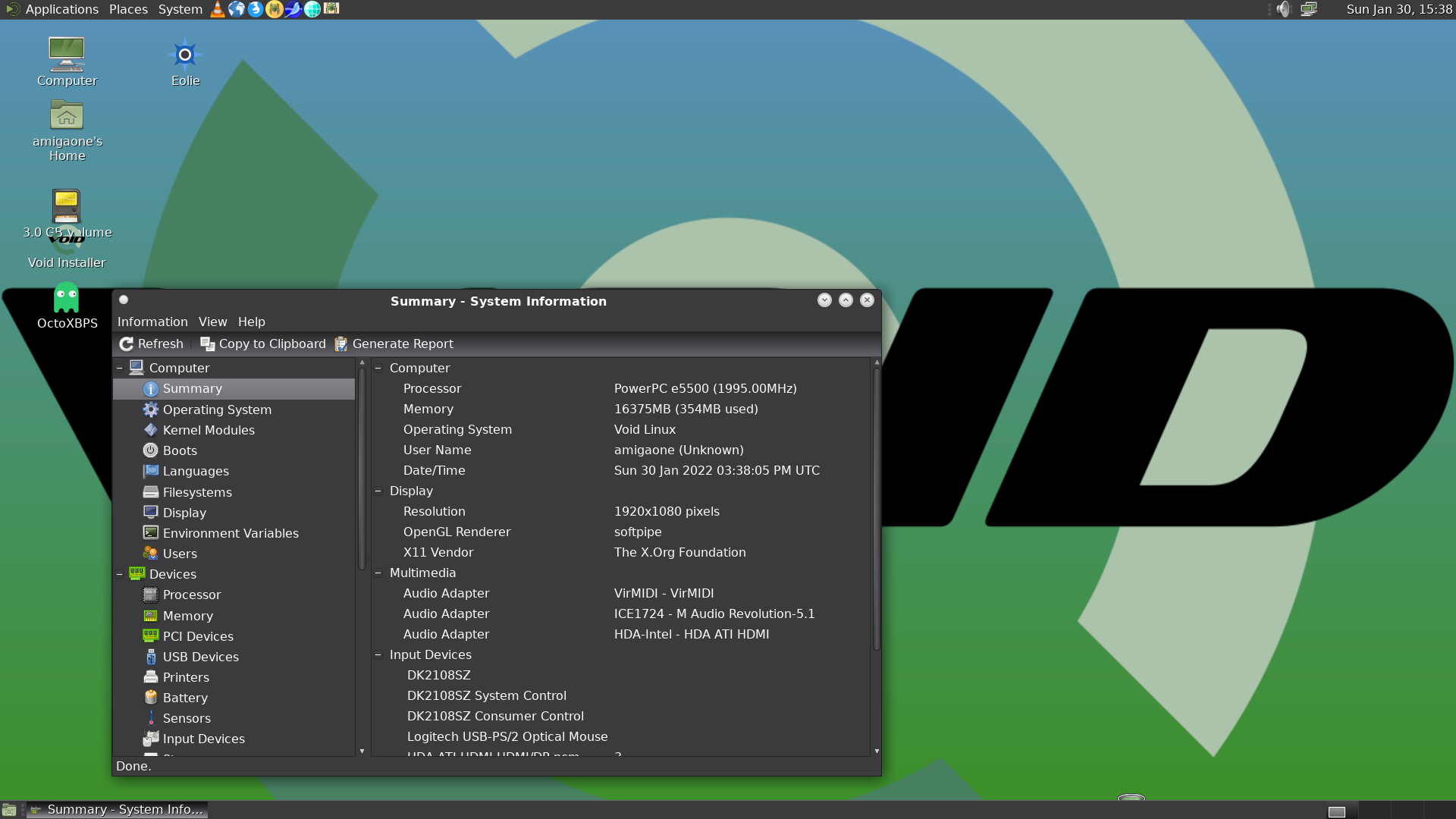This screenshot has width=1456, height=819.
Task: Collapse the Computer group in the details pane
Action: 378,368
